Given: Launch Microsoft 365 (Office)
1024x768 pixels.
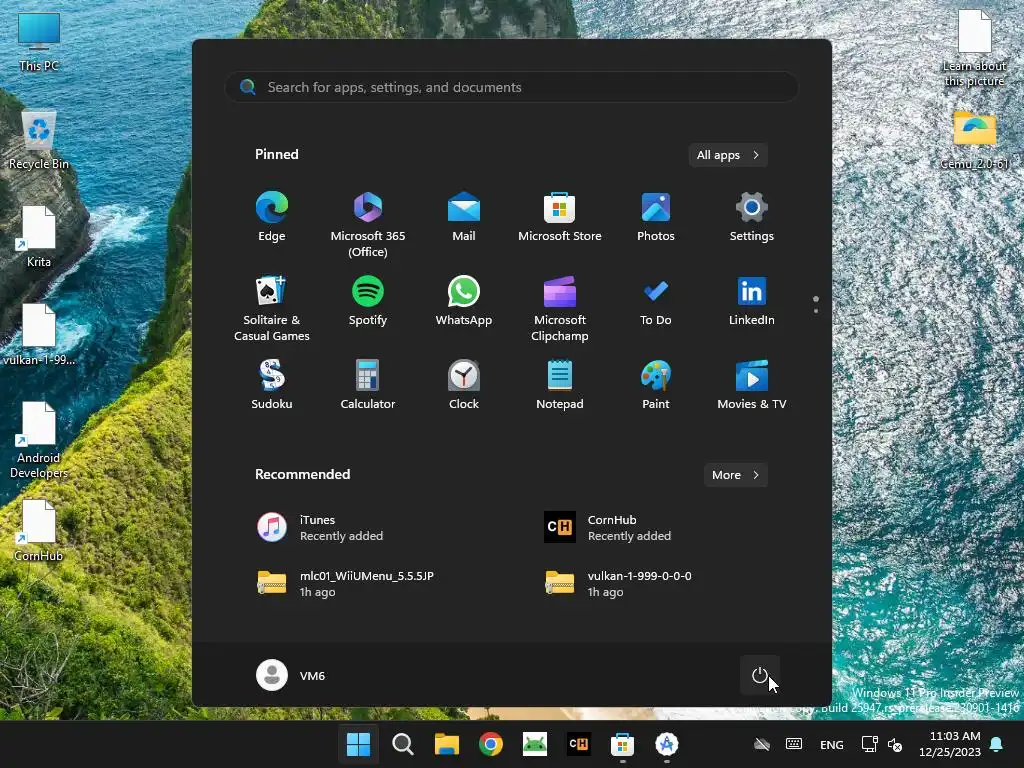Looking at the screenshot, I should point(368,224).
